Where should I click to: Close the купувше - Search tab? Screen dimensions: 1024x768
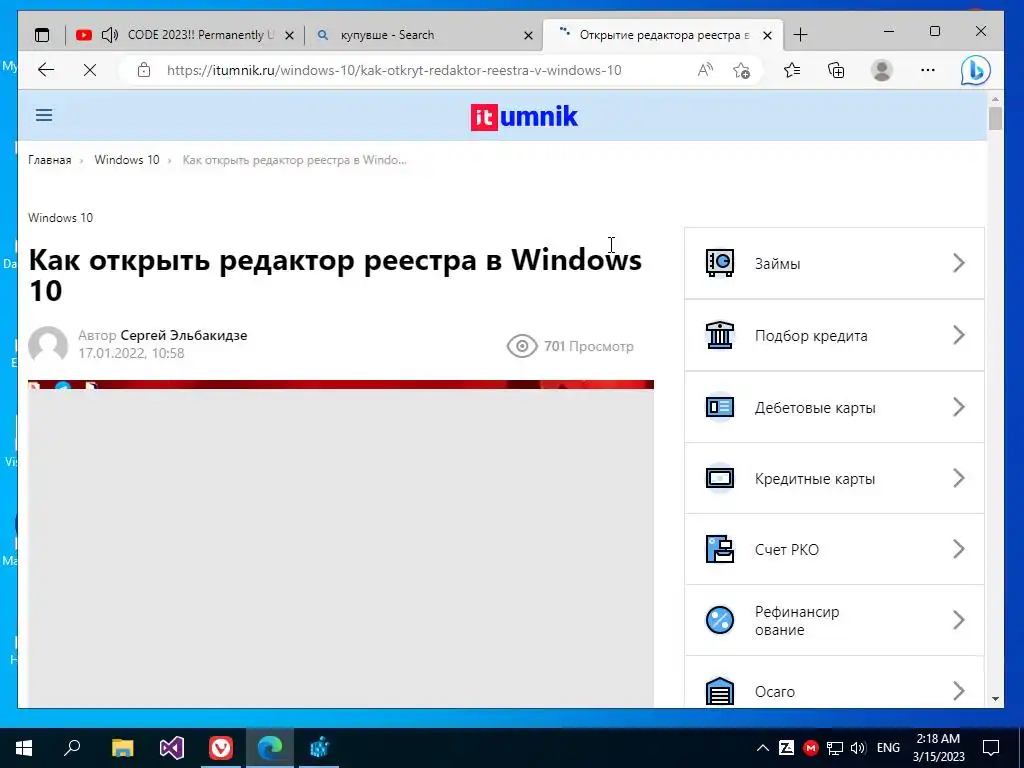click(x=528, y=35)
